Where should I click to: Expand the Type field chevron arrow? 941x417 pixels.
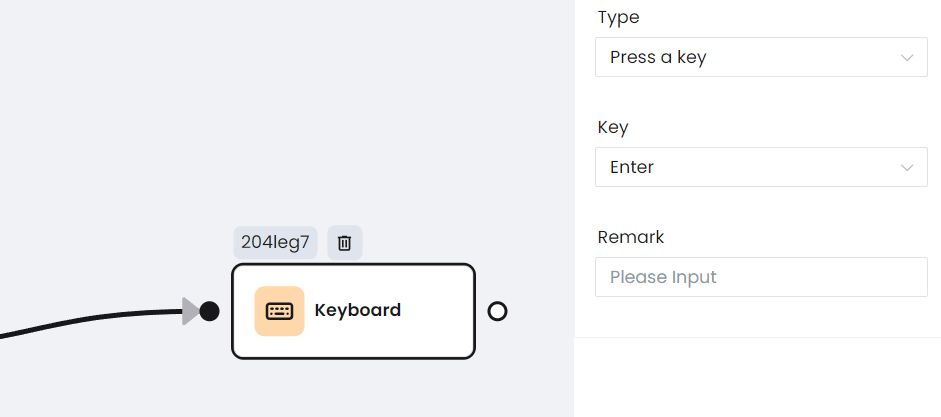[907, 58]
